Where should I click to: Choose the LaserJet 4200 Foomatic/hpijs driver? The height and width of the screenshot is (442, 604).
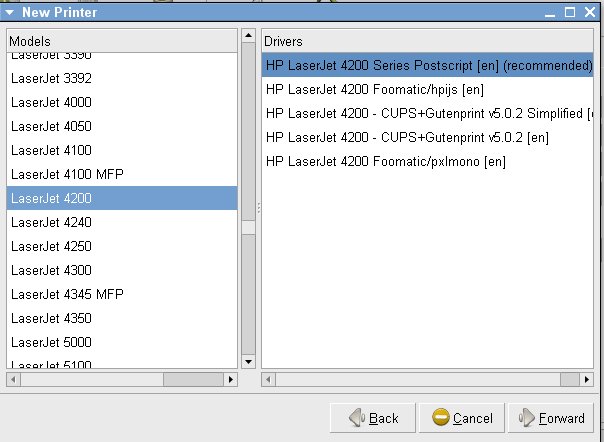click(427, 89)
